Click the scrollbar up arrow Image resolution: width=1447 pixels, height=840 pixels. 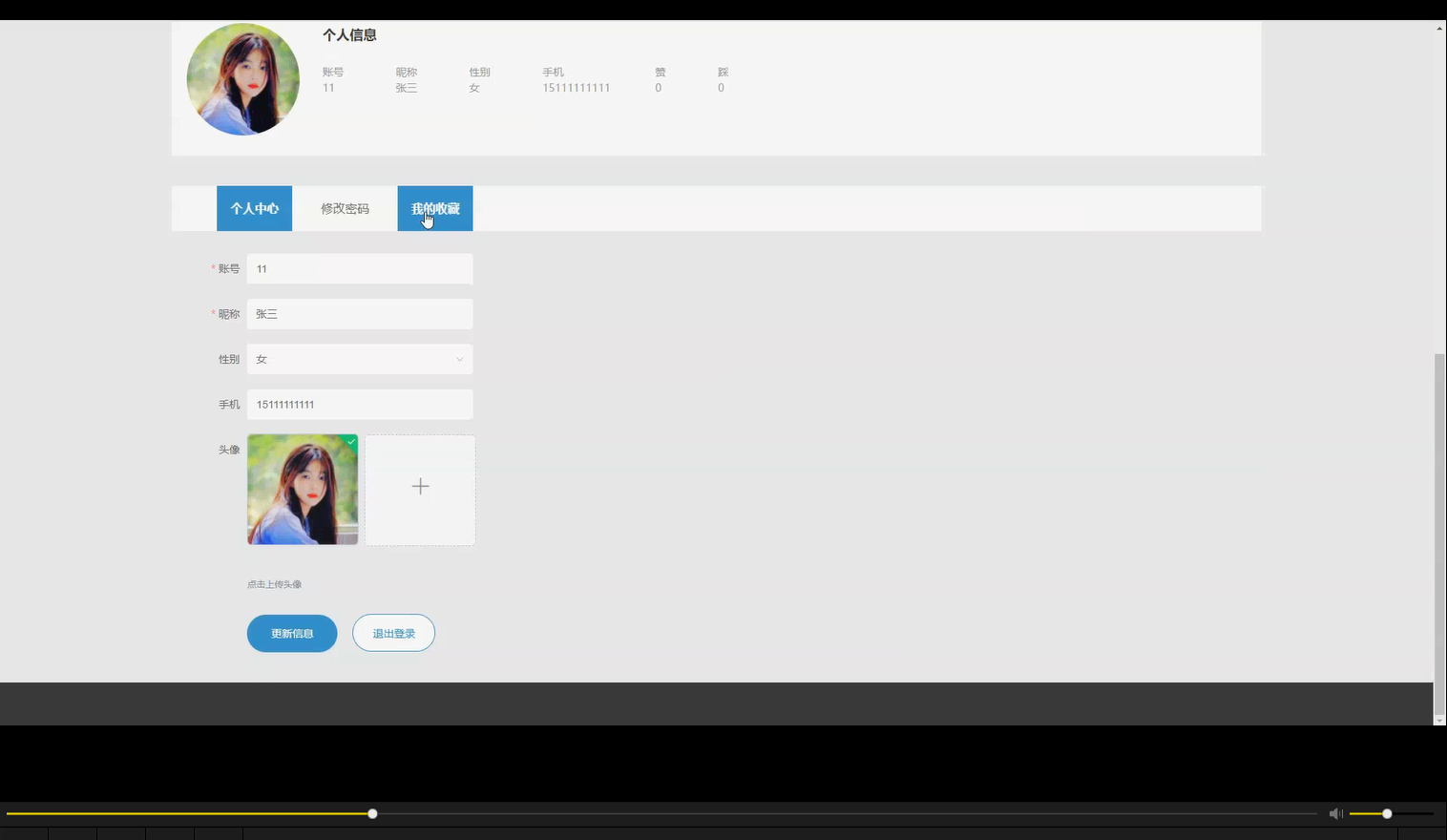point(1439,28)
